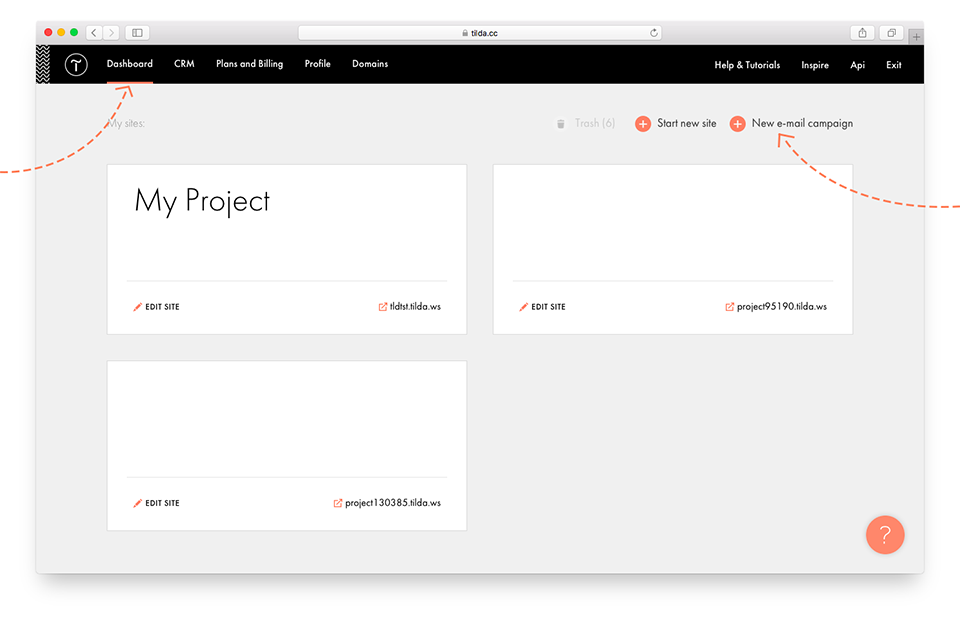Screen dimensions: 960x625
Task: Open the Dashboard tab
Action: pos(130,64)
